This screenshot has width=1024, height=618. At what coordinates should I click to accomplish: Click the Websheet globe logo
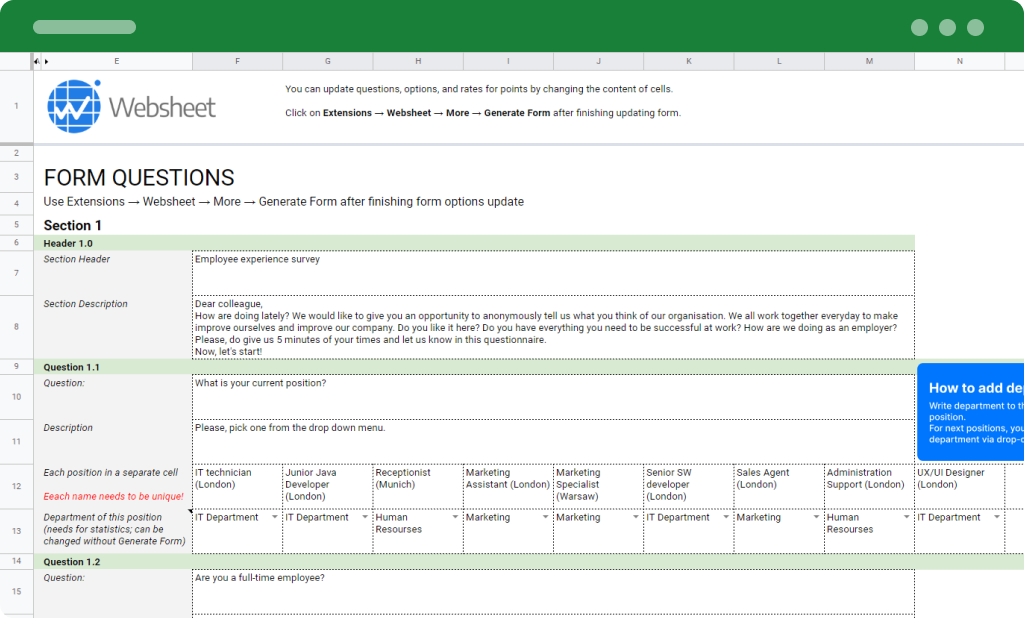coord(74,106)
